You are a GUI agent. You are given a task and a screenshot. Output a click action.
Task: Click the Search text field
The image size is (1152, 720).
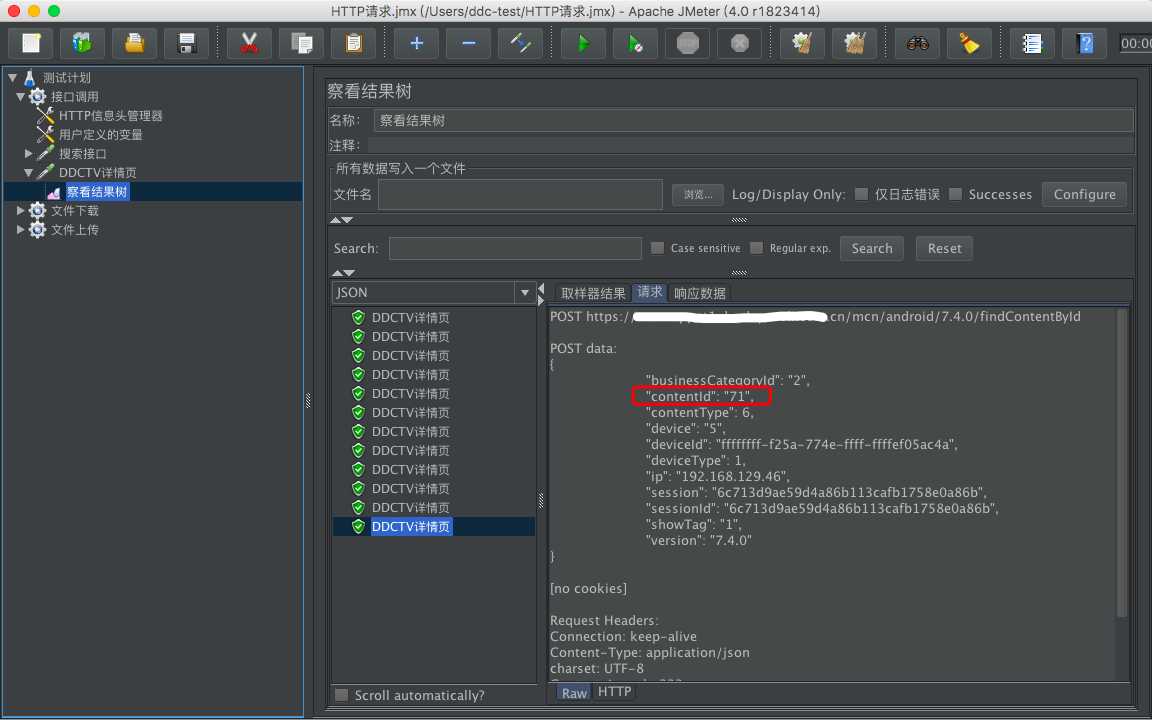coord(515,248)
